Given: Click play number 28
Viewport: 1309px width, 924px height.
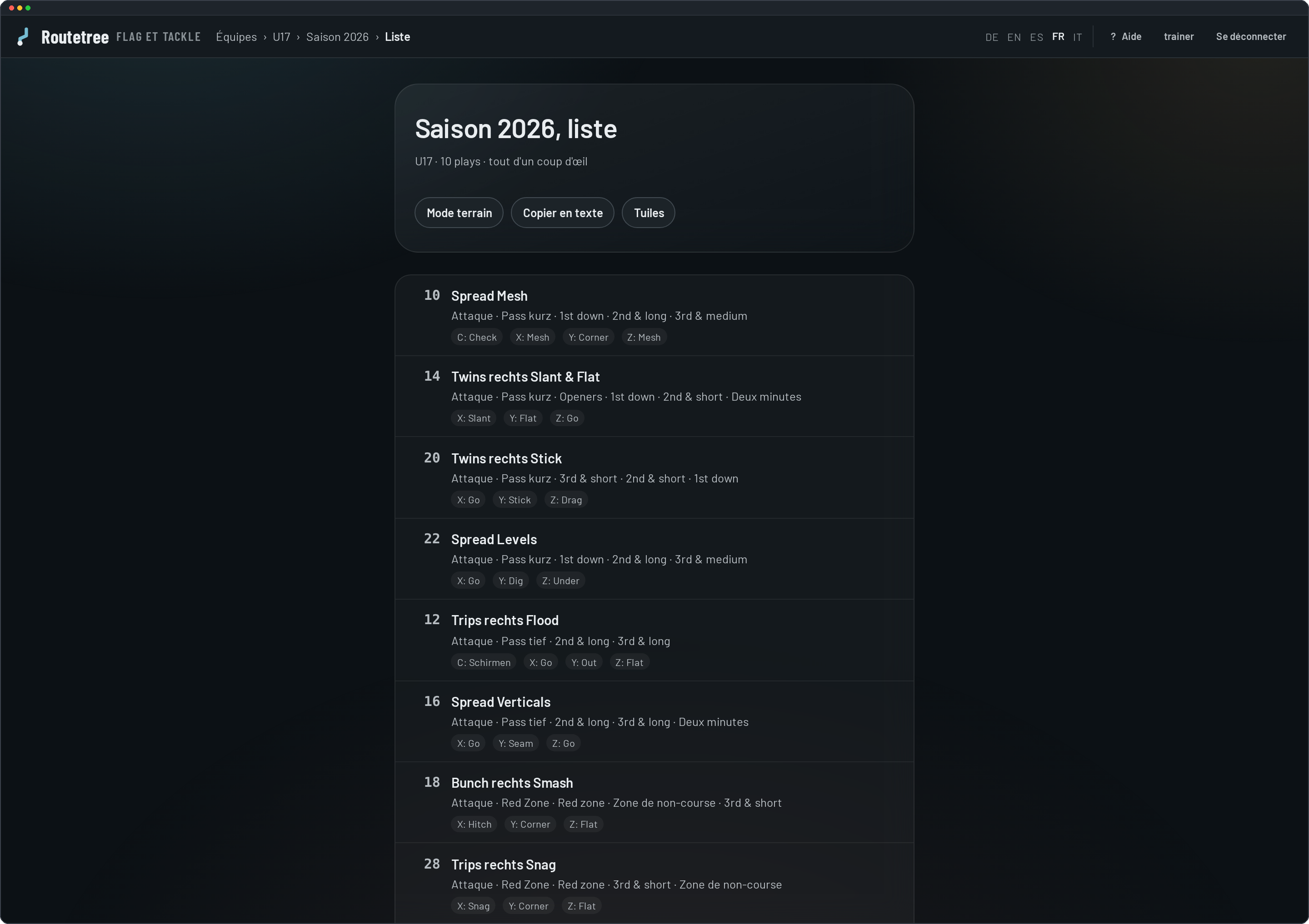Looking at the screenshot, I should click(432, 864).
